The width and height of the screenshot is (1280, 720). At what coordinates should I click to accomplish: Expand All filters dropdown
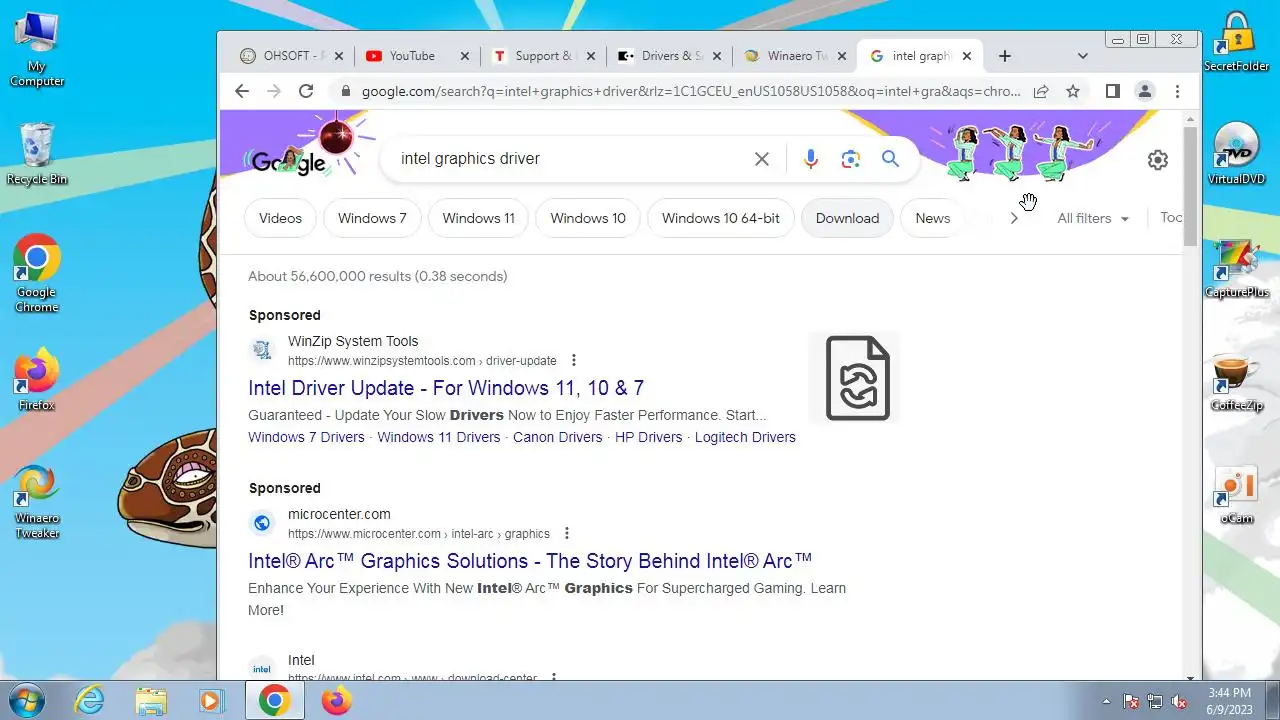pos(1093,218)
